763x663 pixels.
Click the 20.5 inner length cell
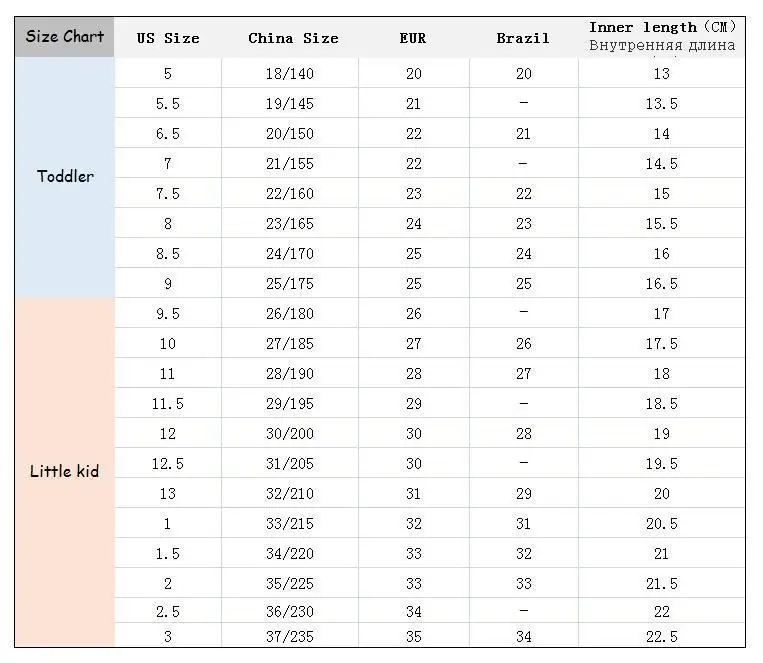[662, 524]
